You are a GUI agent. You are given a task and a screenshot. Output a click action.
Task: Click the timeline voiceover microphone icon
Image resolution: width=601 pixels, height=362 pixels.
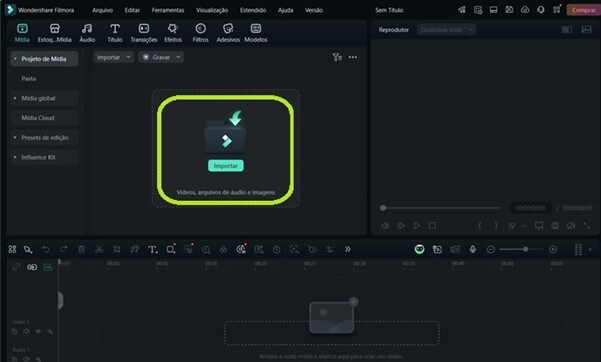[473, 249]
